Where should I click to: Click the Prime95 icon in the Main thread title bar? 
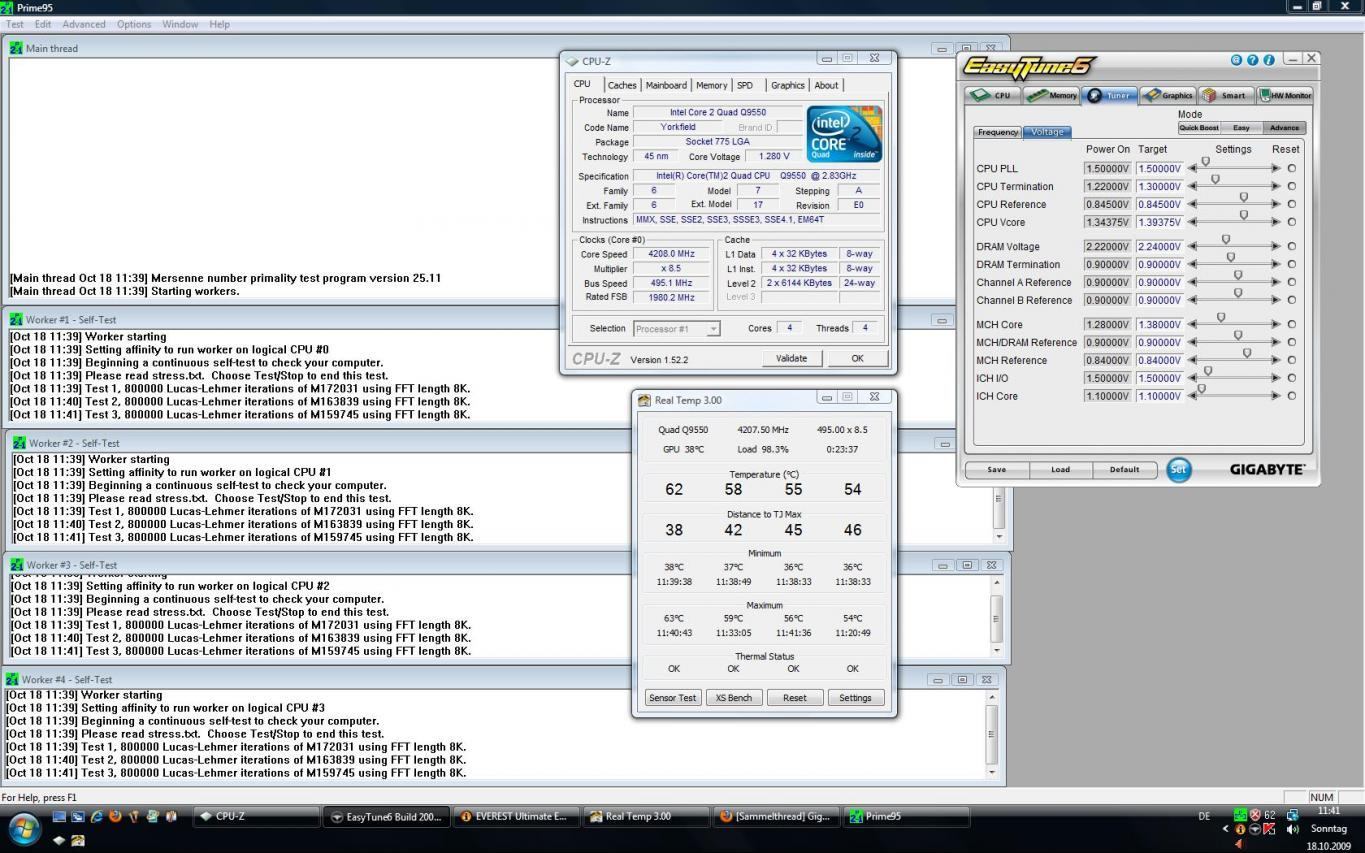(16, 48)
